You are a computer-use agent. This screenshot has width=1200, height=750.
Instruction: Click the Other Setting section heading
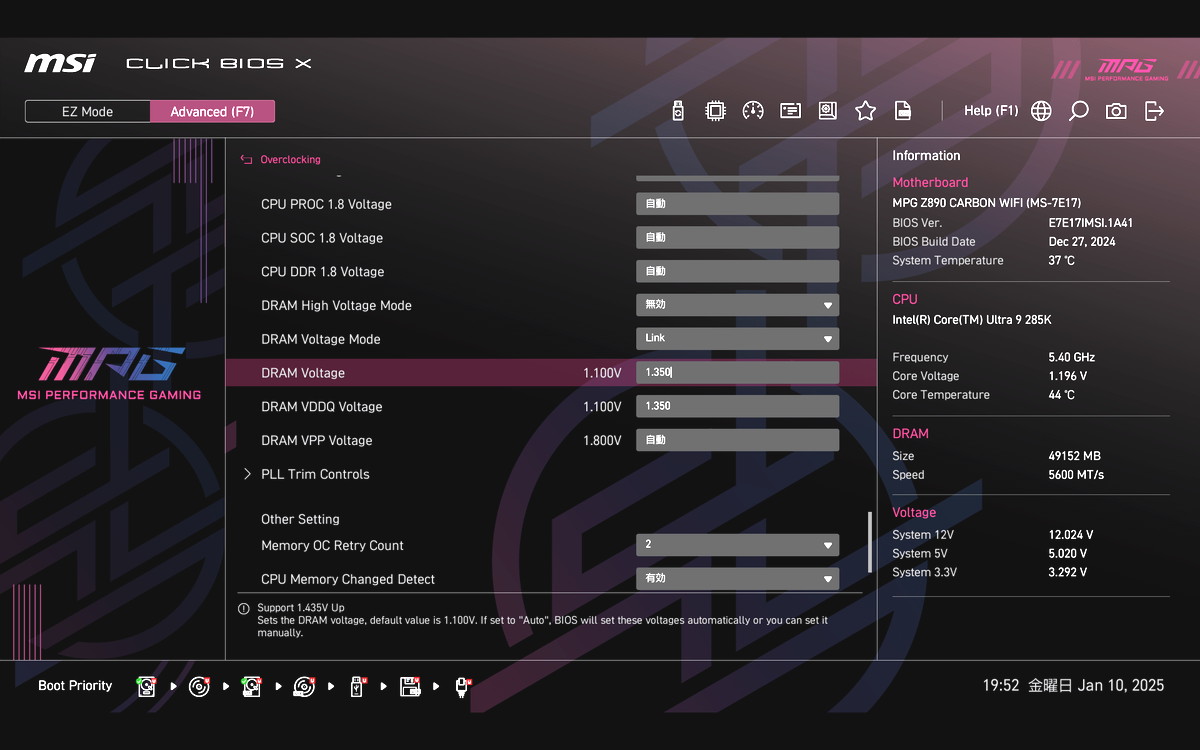pyautogui.click(x=300, y=519)
